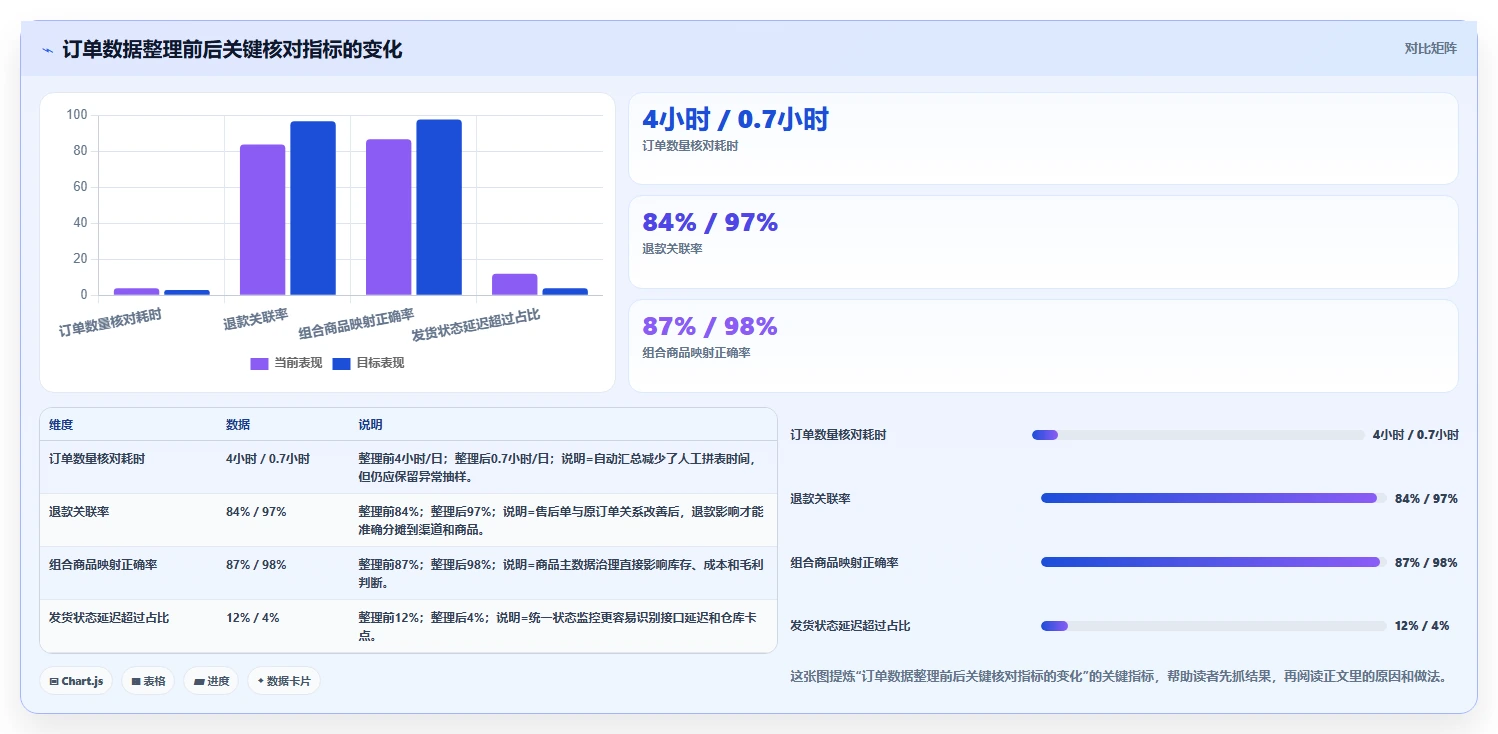Toggle 目标表现 legend swatch in chart

(341, 363)
